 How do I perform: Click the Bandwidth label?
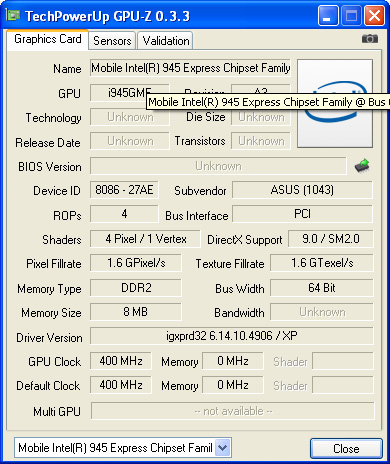[x=239, y=313]
